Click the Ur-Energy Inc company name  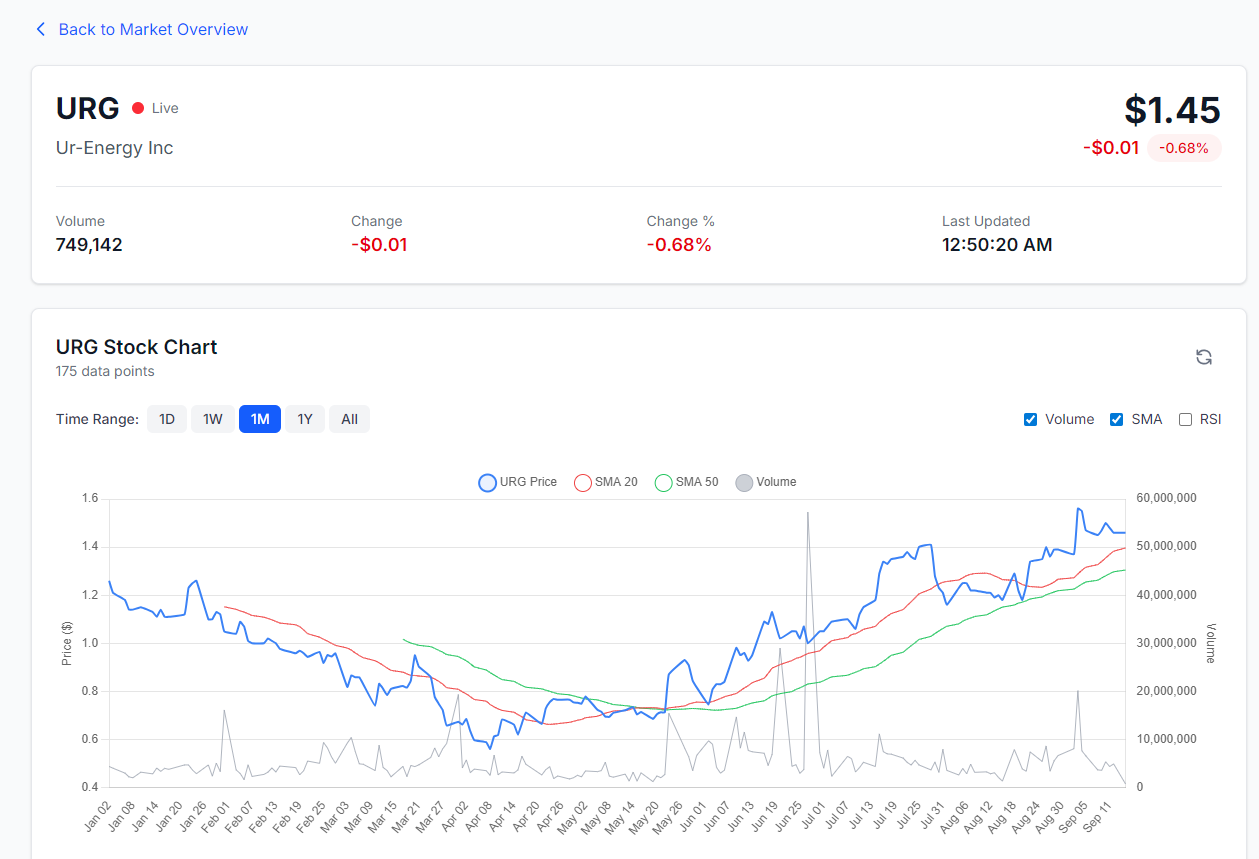point(115,148)
